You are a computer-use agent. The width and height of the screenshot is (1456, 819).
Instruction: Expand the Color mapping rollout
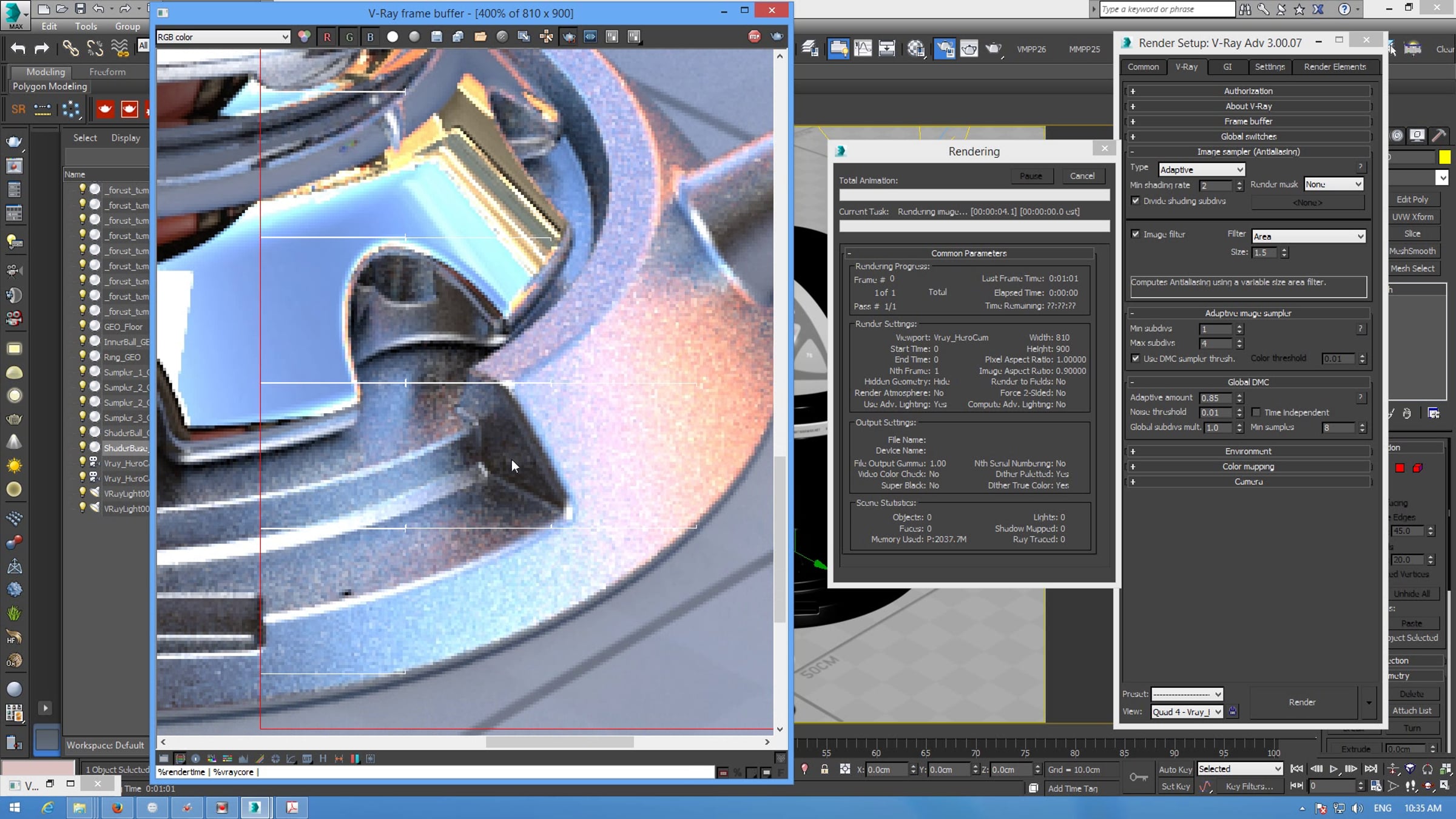1248,467
